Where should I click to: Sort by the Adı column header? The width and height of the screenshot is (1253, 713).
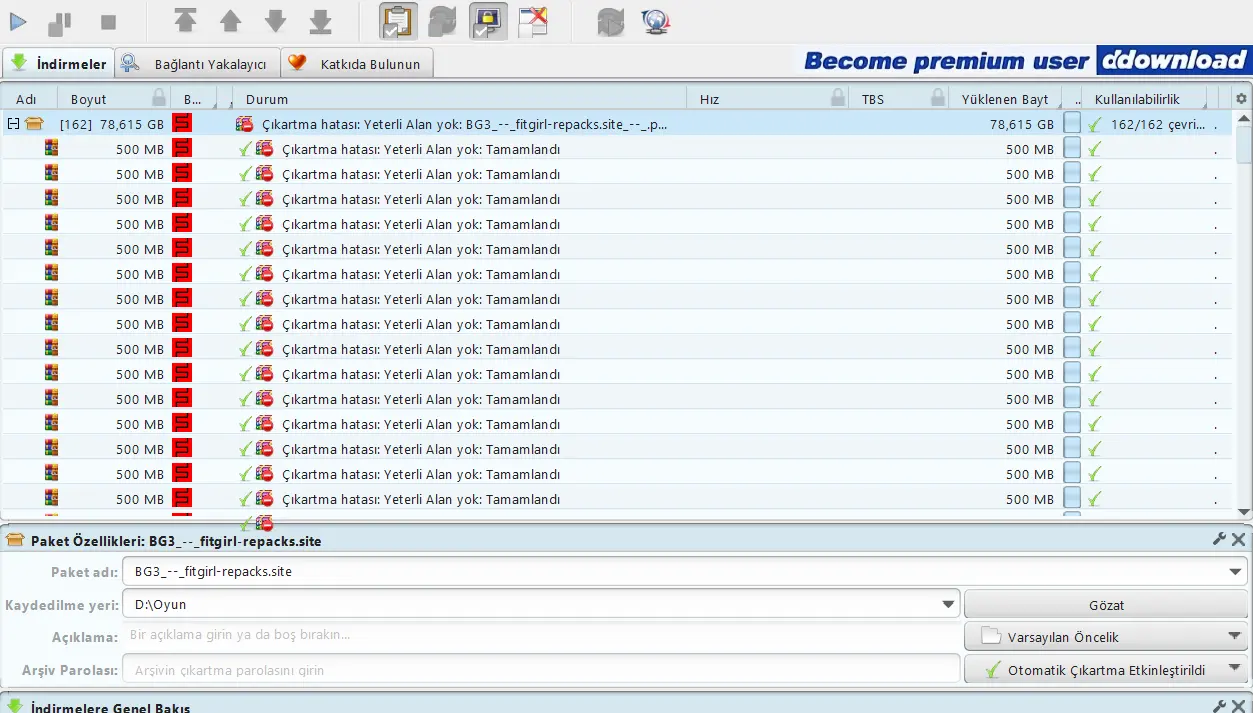(27, 99)
